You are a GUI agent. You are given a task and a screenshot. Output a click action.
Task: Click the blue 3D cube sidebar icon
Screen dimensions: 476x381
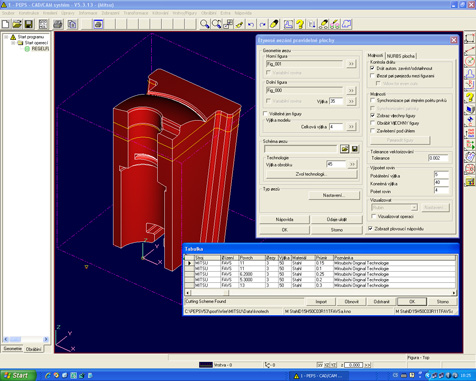[470, 109]
